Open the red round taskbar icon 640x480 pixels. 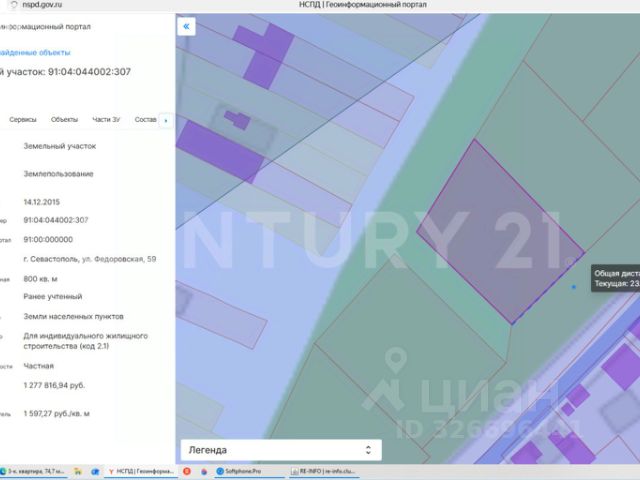point(187,471)
